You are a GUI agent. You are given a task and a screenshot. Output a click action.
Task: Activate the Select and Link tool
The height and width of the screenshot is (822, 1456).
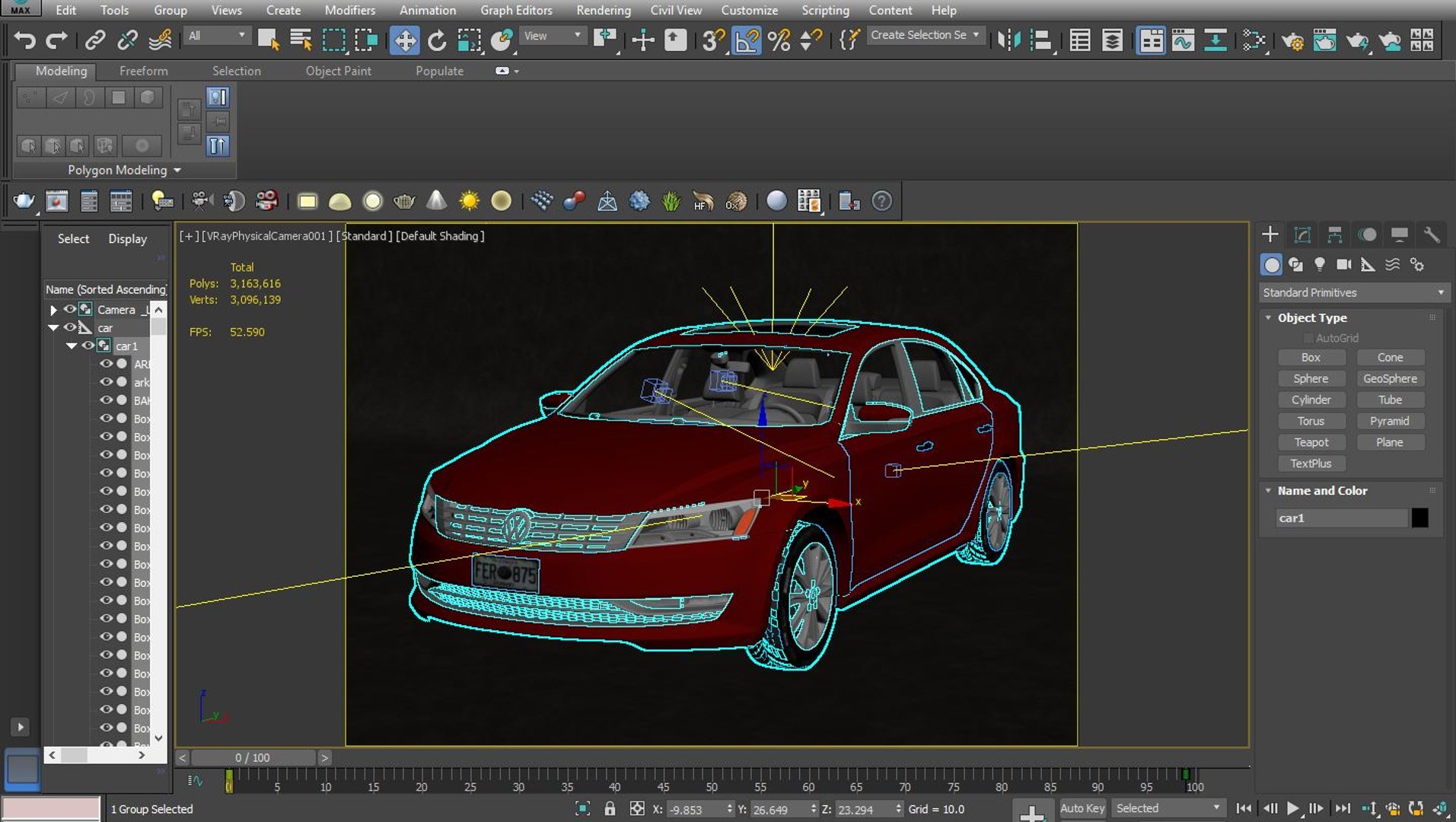tap(95, 39)
